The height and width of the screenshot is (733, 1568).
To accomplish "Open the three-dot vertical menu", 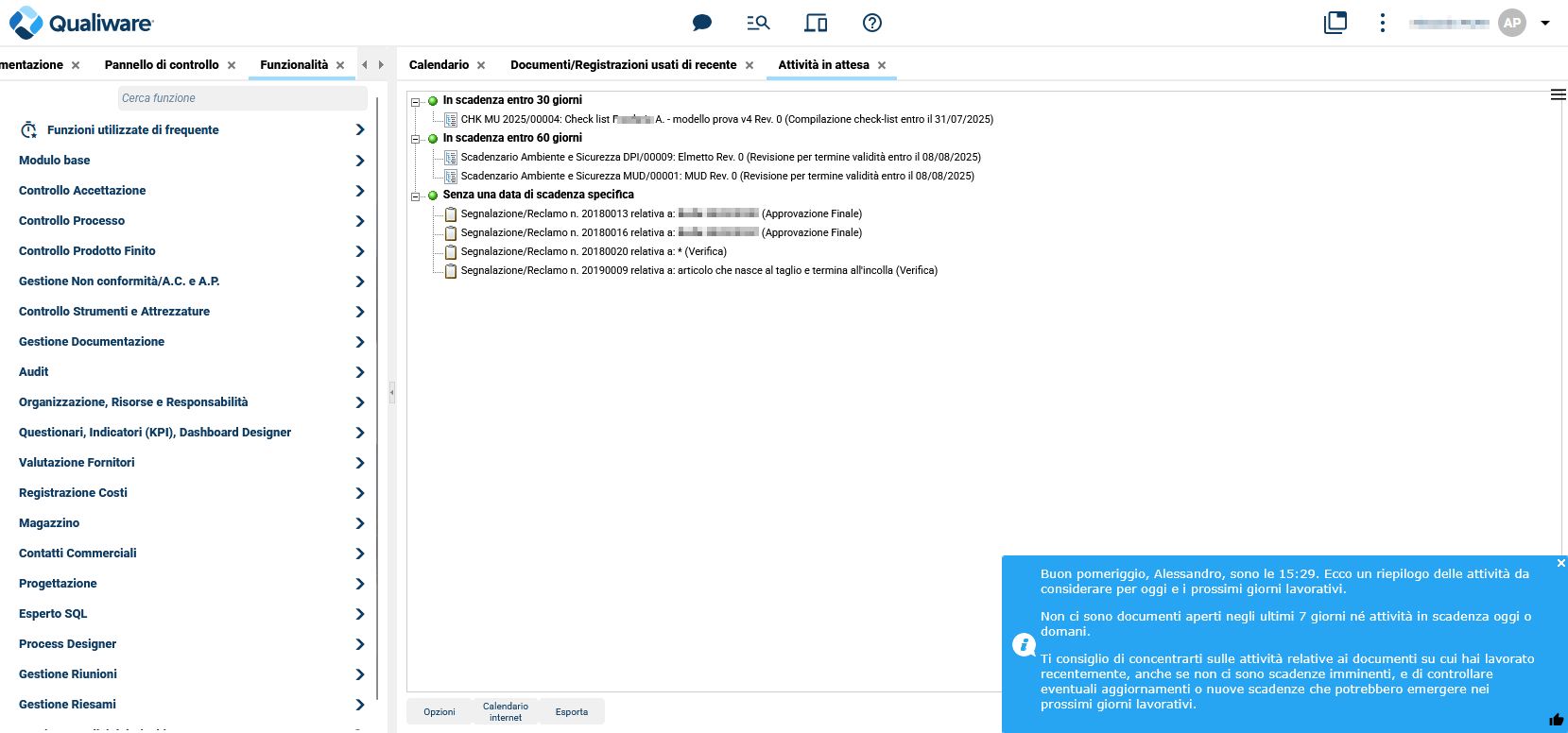I will (1382, 23).
